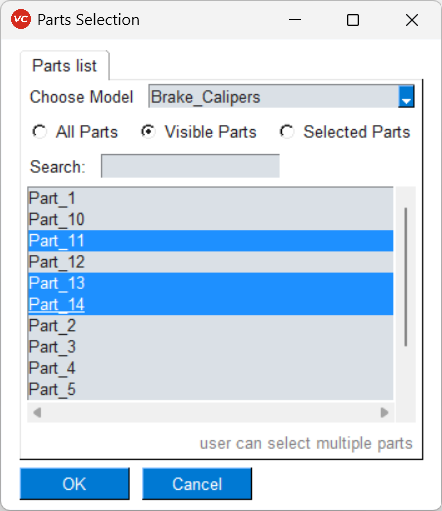442x511 pixels.
Task: Select Part_3 from the list
Action: pyautogui.click(x=211, y=347)
